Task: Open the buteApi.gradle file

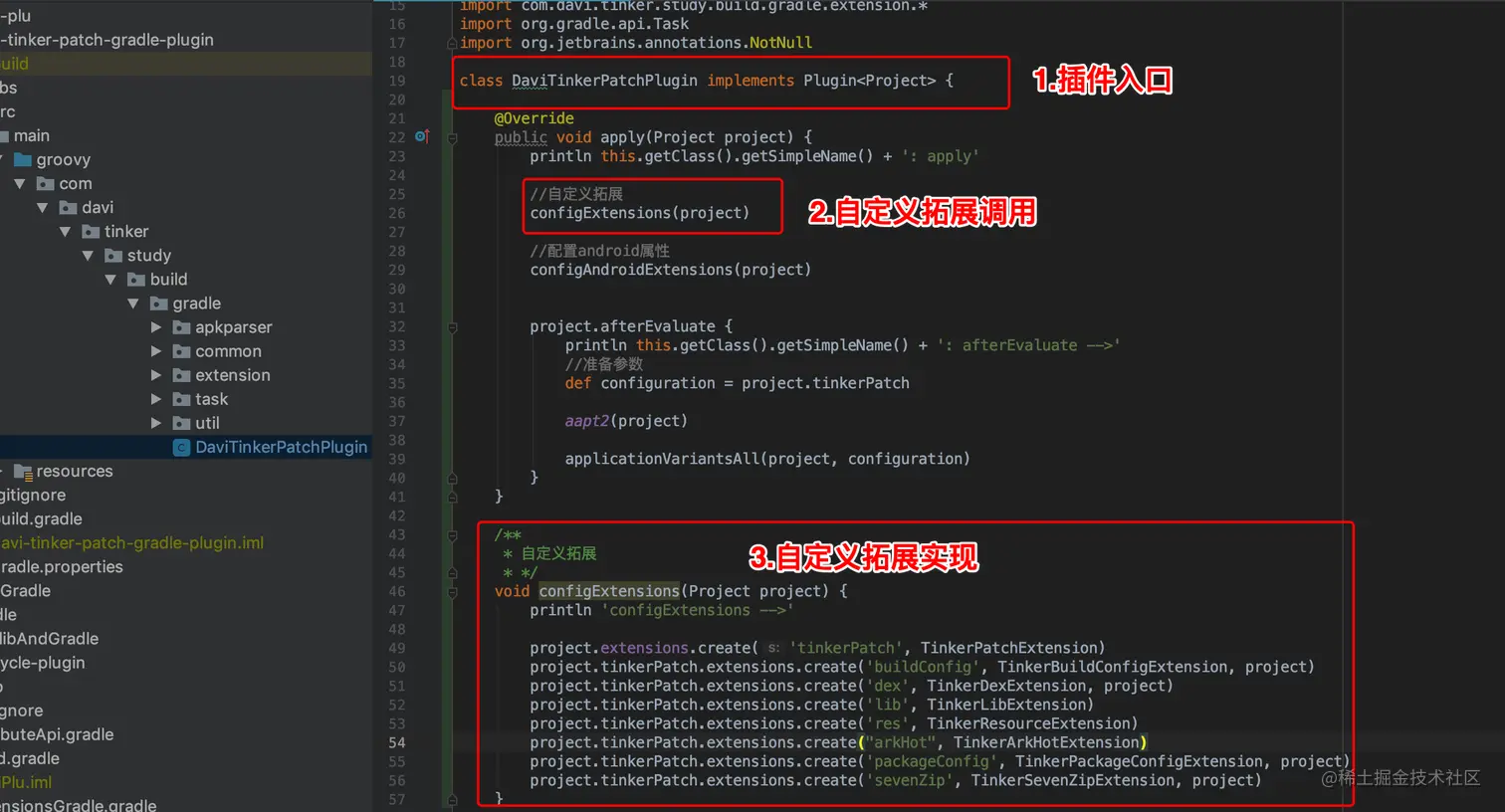Action: click(57, 734)
